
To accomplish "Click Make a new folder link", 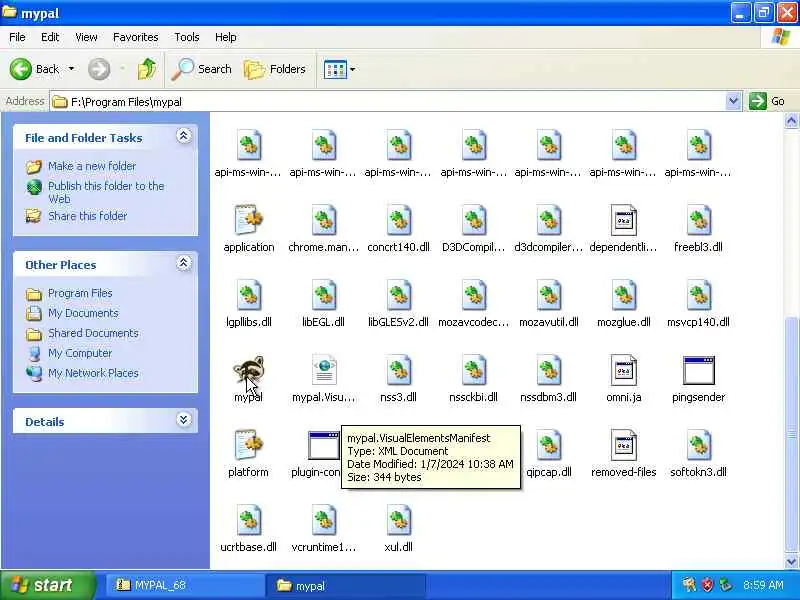I will click(x=92, y=166).
